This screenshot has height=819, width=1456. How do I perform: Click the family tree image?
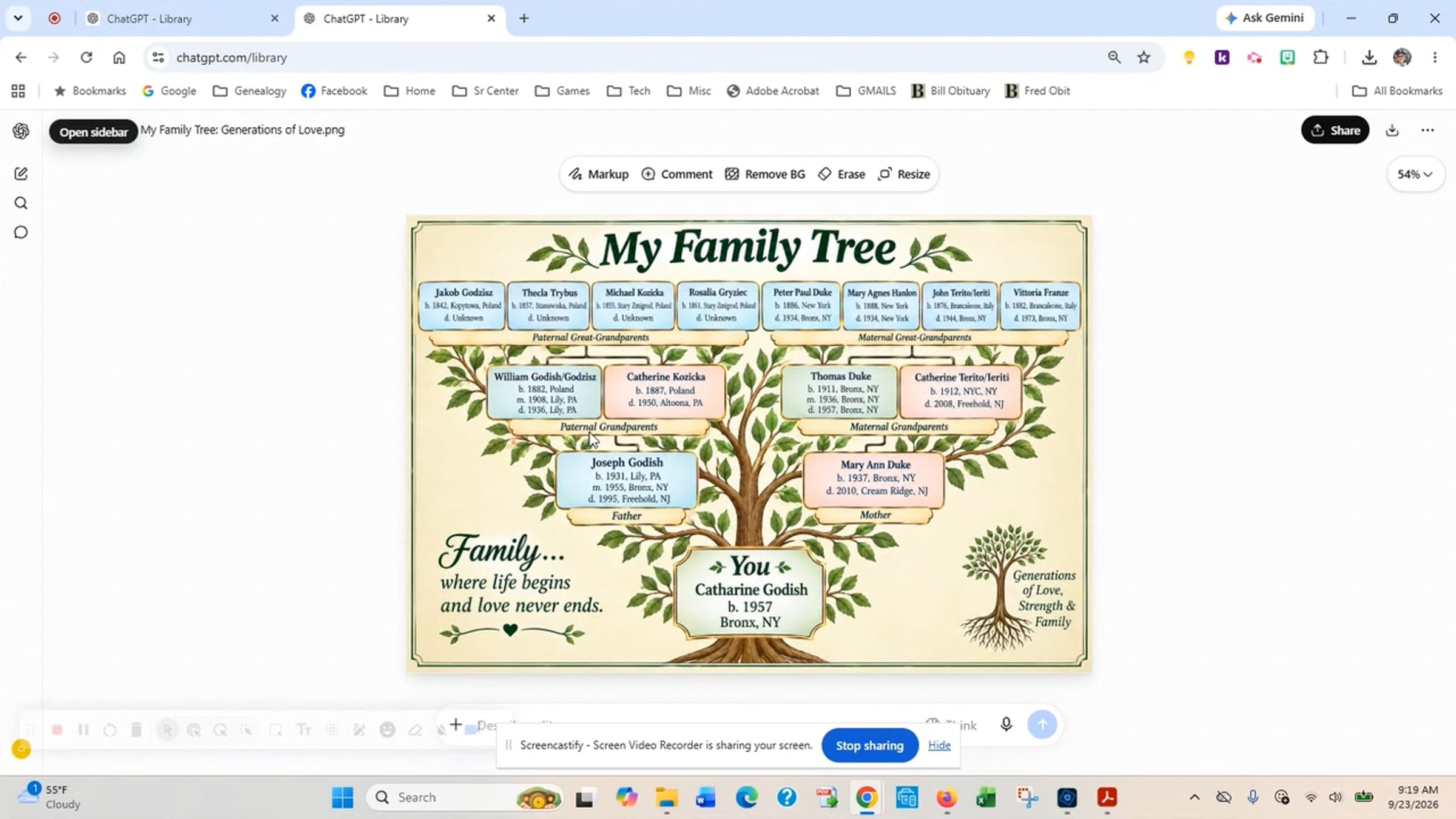[x=749, y=443]
